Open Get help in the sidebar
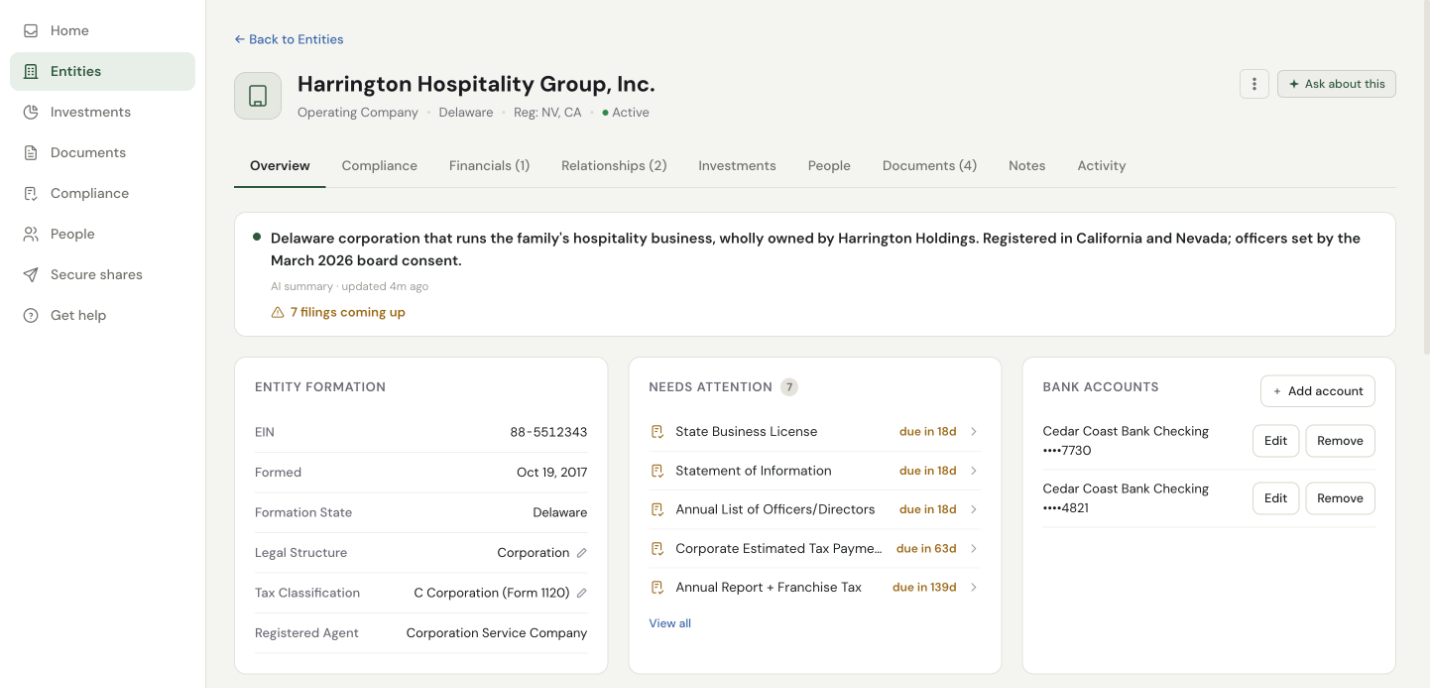The height and width of the screenshot is (688, 1430). point(102,315)
